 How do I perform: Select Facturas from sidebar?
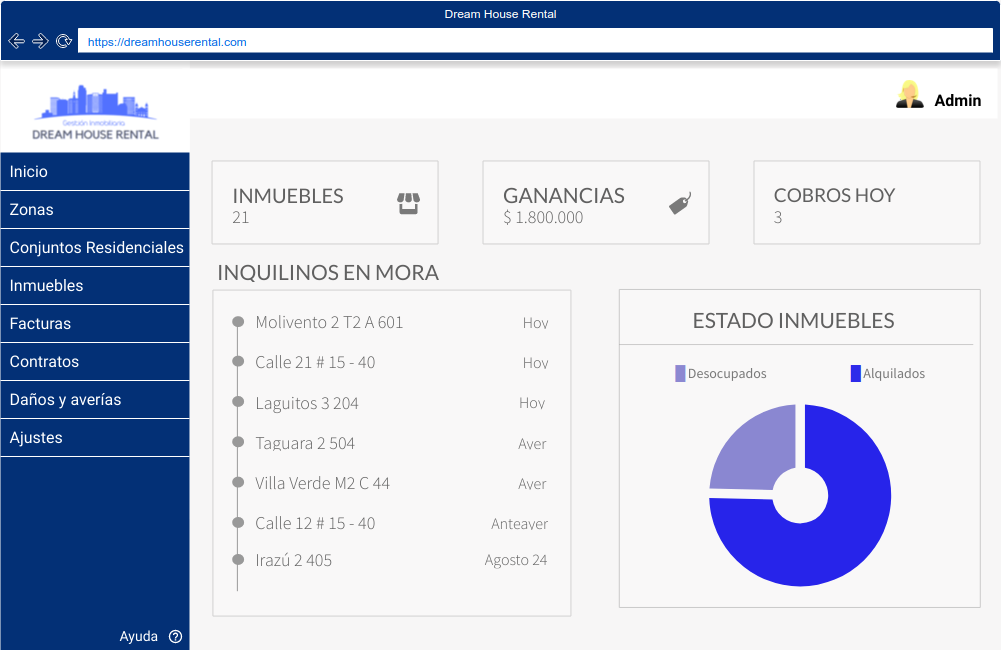coord(95,324)
